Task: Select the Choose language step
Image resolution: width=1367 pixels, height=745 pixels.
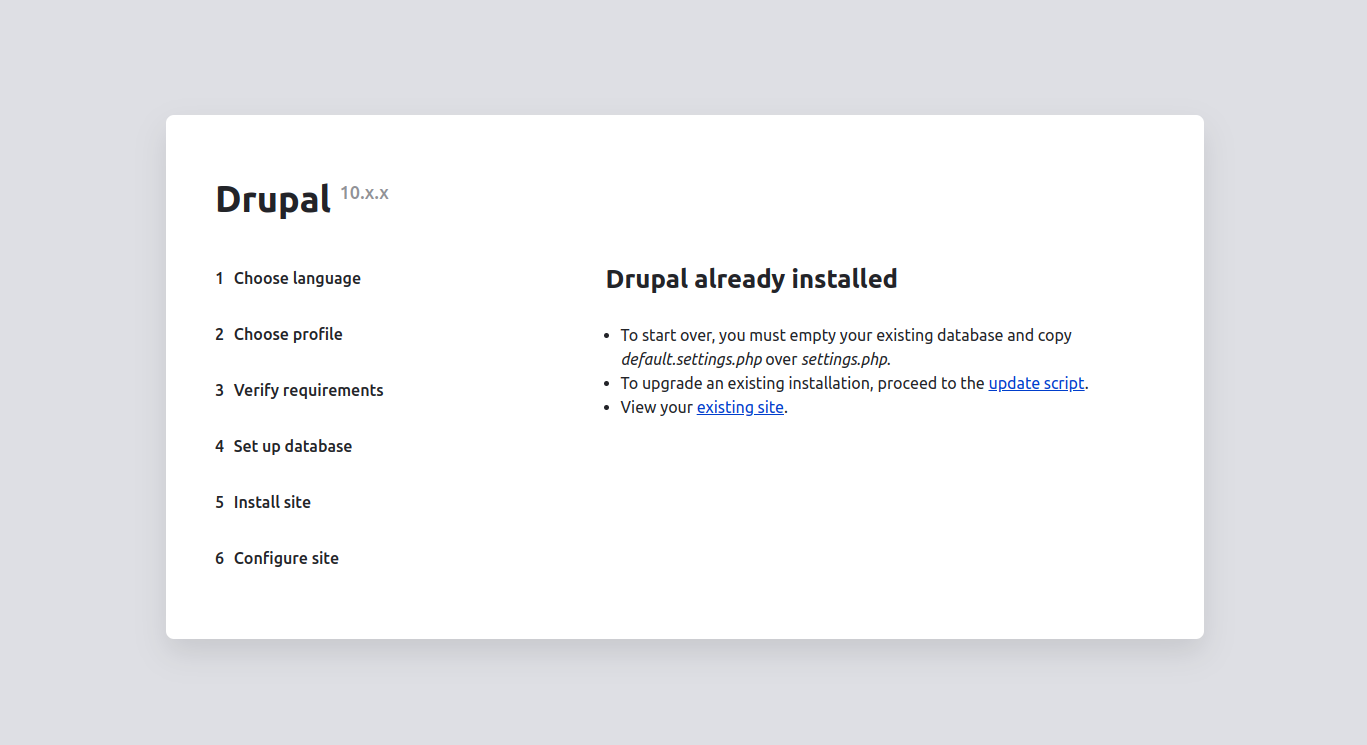Action: 297,278
